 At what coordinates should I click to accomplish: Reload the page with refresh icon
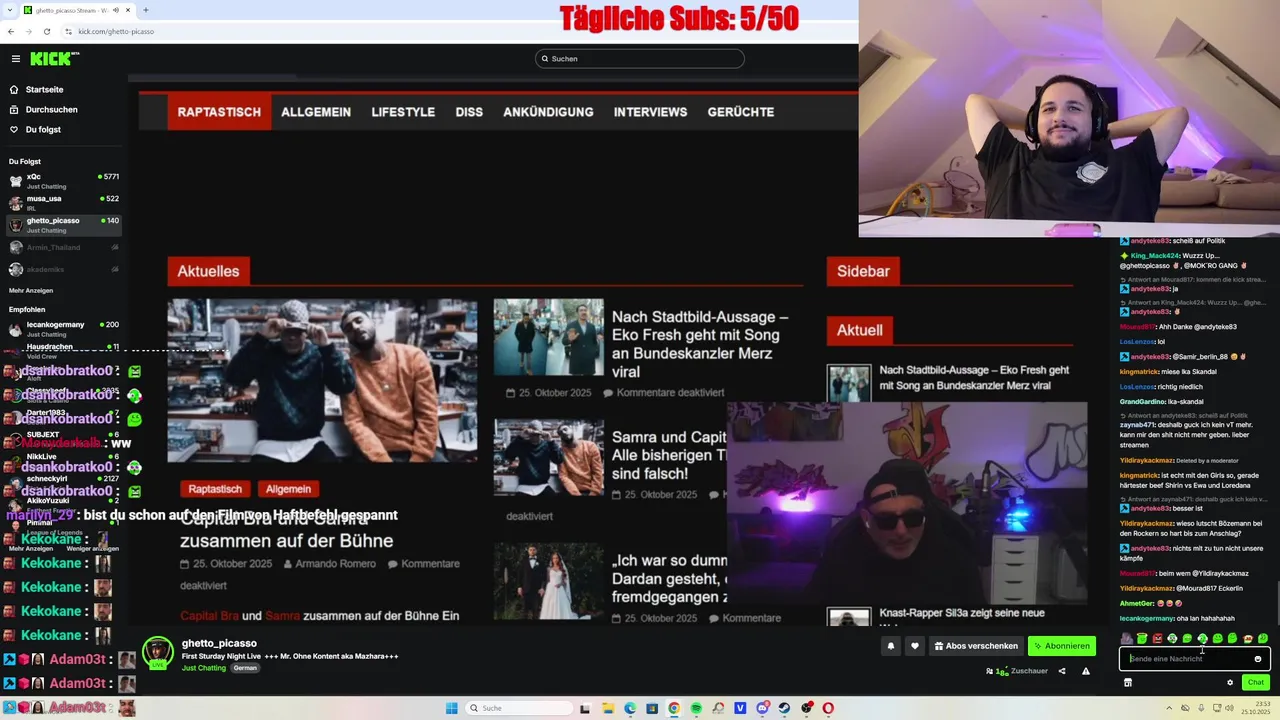(47, 31)
